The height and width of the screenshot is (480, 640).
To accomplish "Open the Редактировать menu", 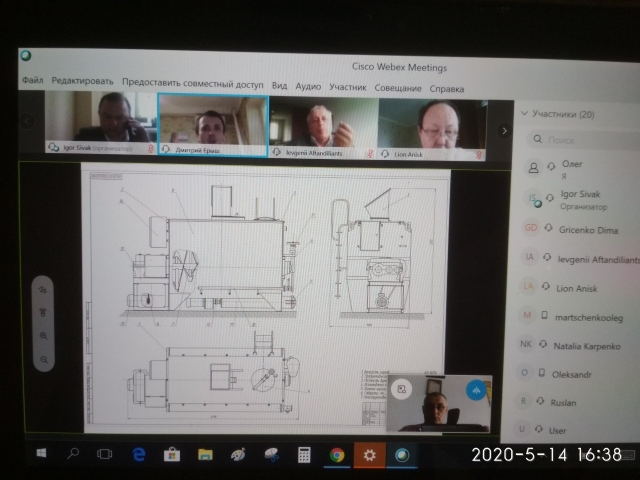I will [x=82, y=81].
